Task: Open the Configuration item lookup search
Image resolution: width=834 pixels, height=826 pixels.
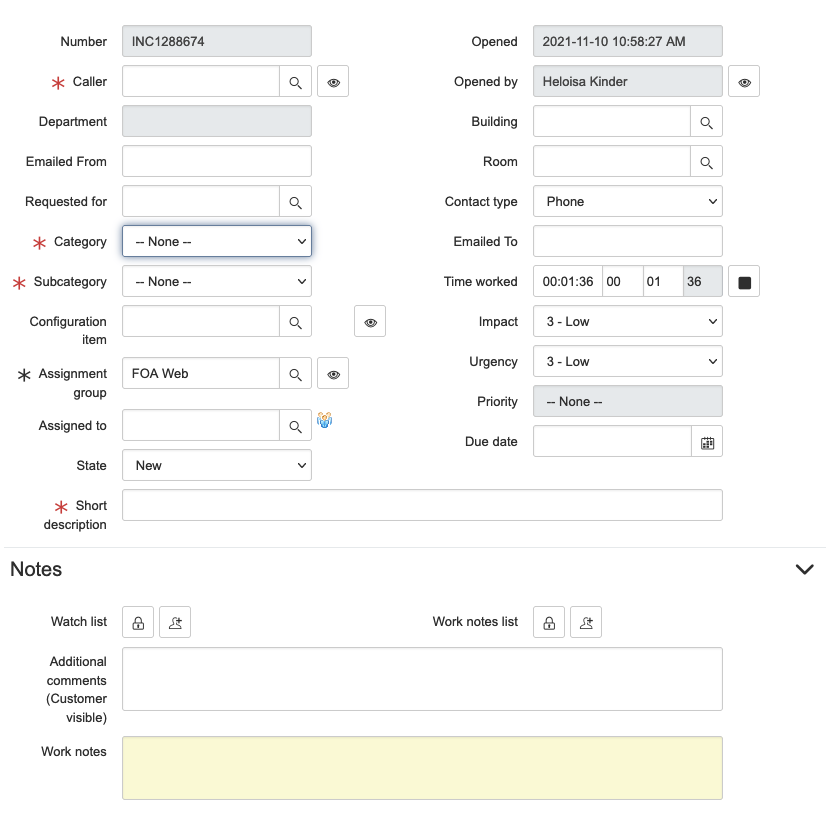Action: [295, 322]
